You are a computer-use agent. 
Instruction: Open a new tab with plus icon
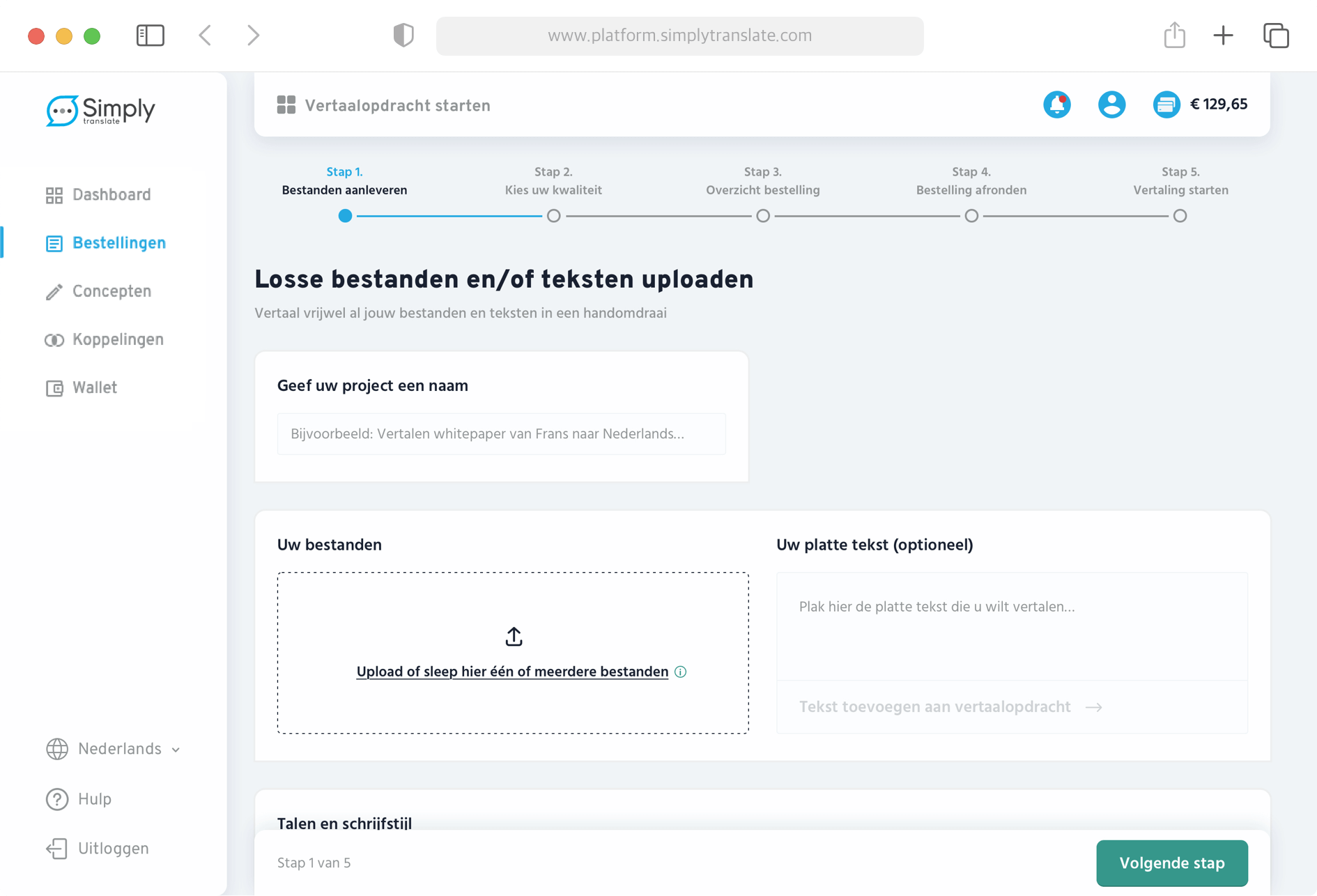pyautogui.click(x=1223, y=36)
